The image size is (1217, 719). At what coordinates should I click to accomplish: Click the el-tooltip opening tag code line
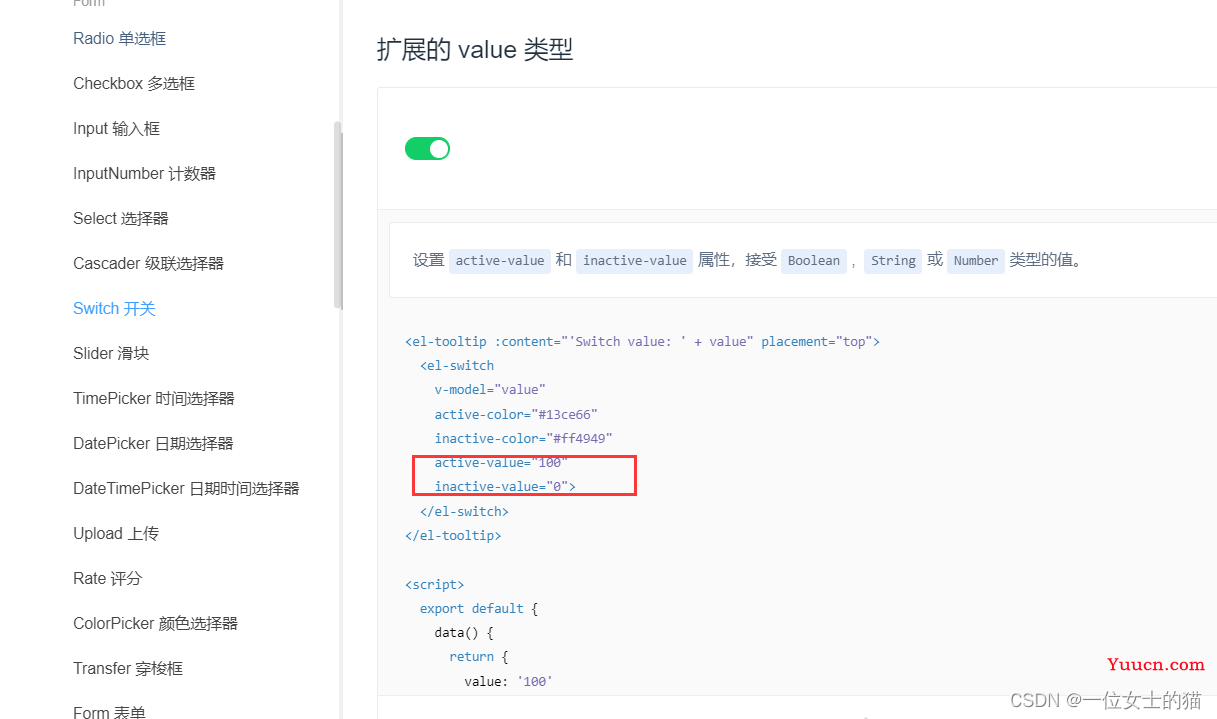pyautogui.click(x=642, y=342)
